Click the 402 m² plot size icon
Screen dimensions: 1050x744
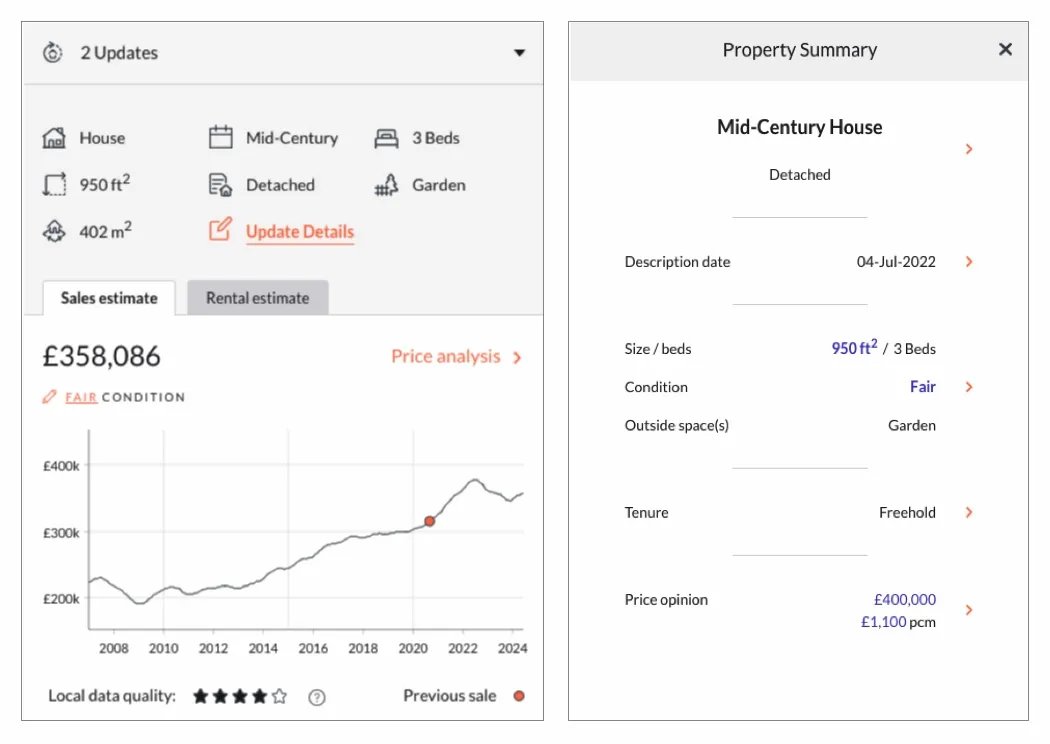tap(54, 232)
